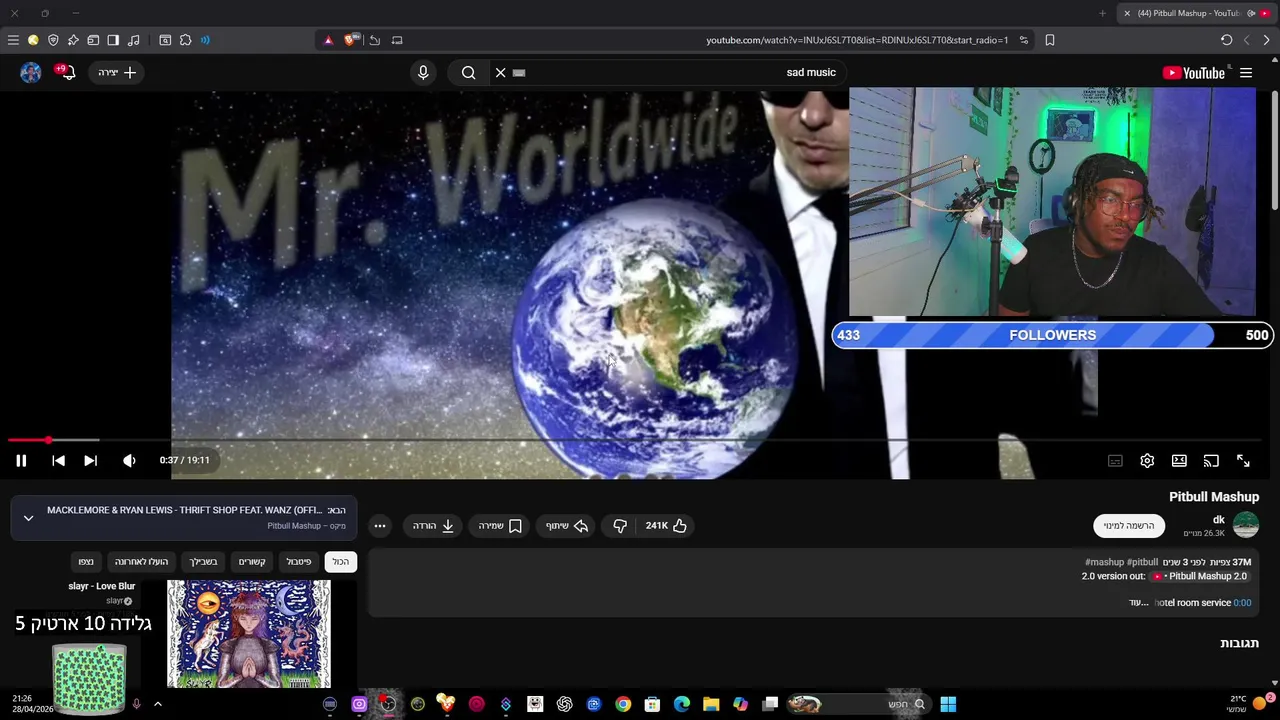Open Brave Shields lion icon
Image resolution: width=1280 pixels, height=720 pixels.
tap(351, 40)
